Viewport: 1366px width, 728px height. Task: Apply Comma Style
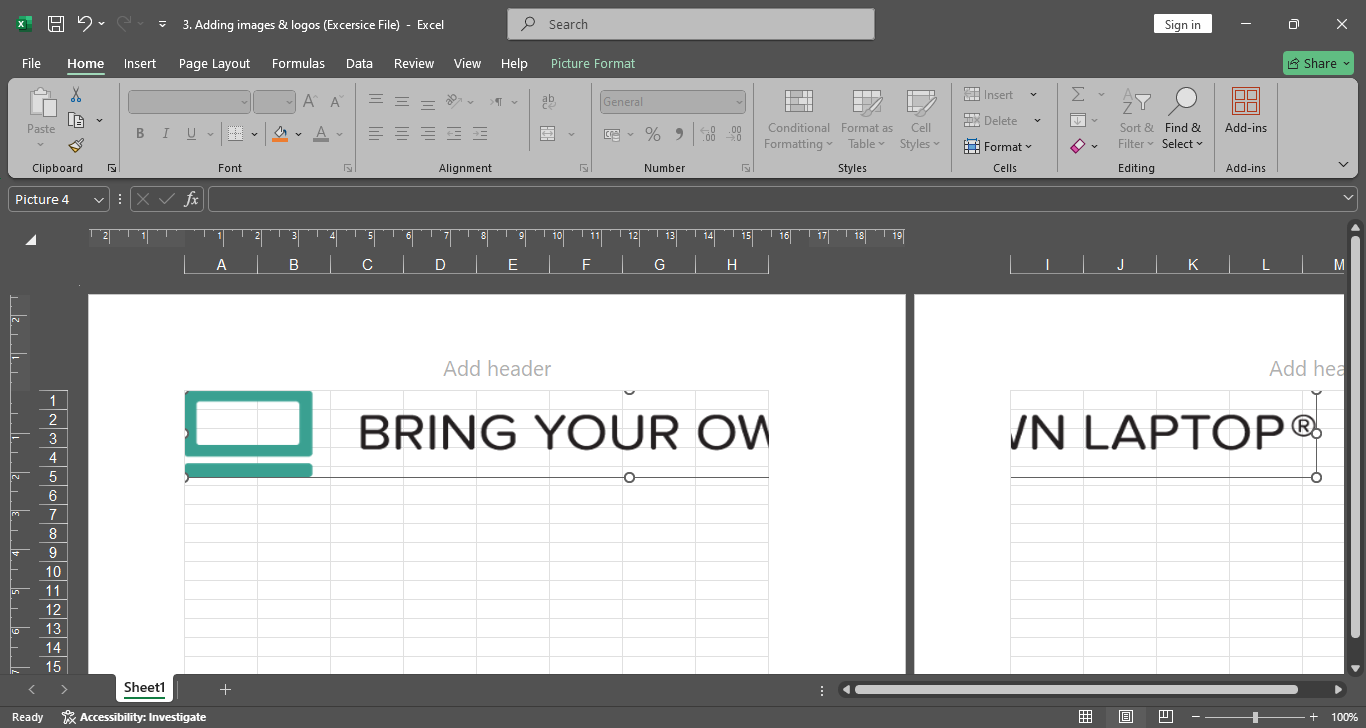tap(680, 134)
